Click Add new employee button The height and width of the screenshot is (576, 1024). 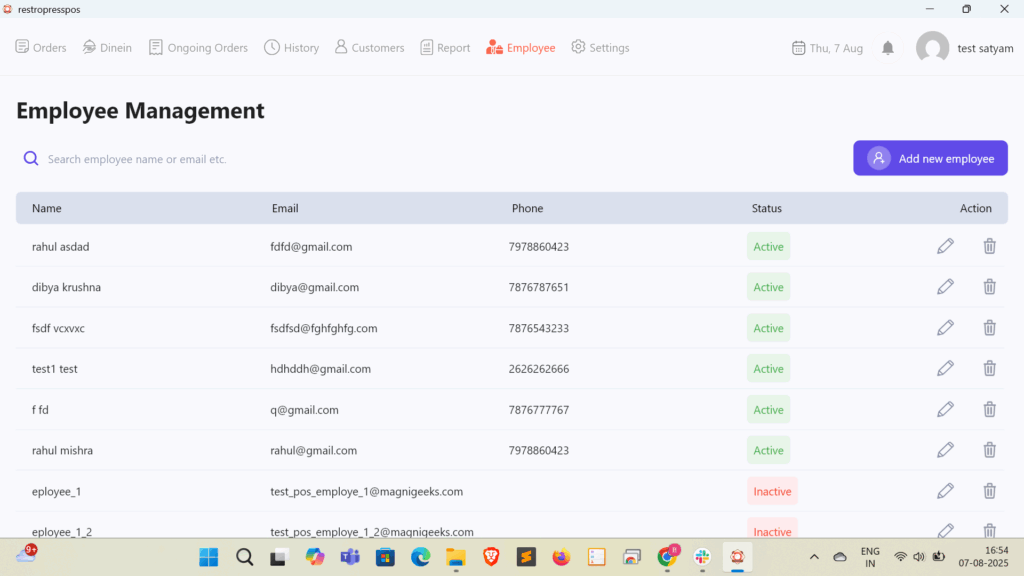pyautogui.click(x=930, y=158)
